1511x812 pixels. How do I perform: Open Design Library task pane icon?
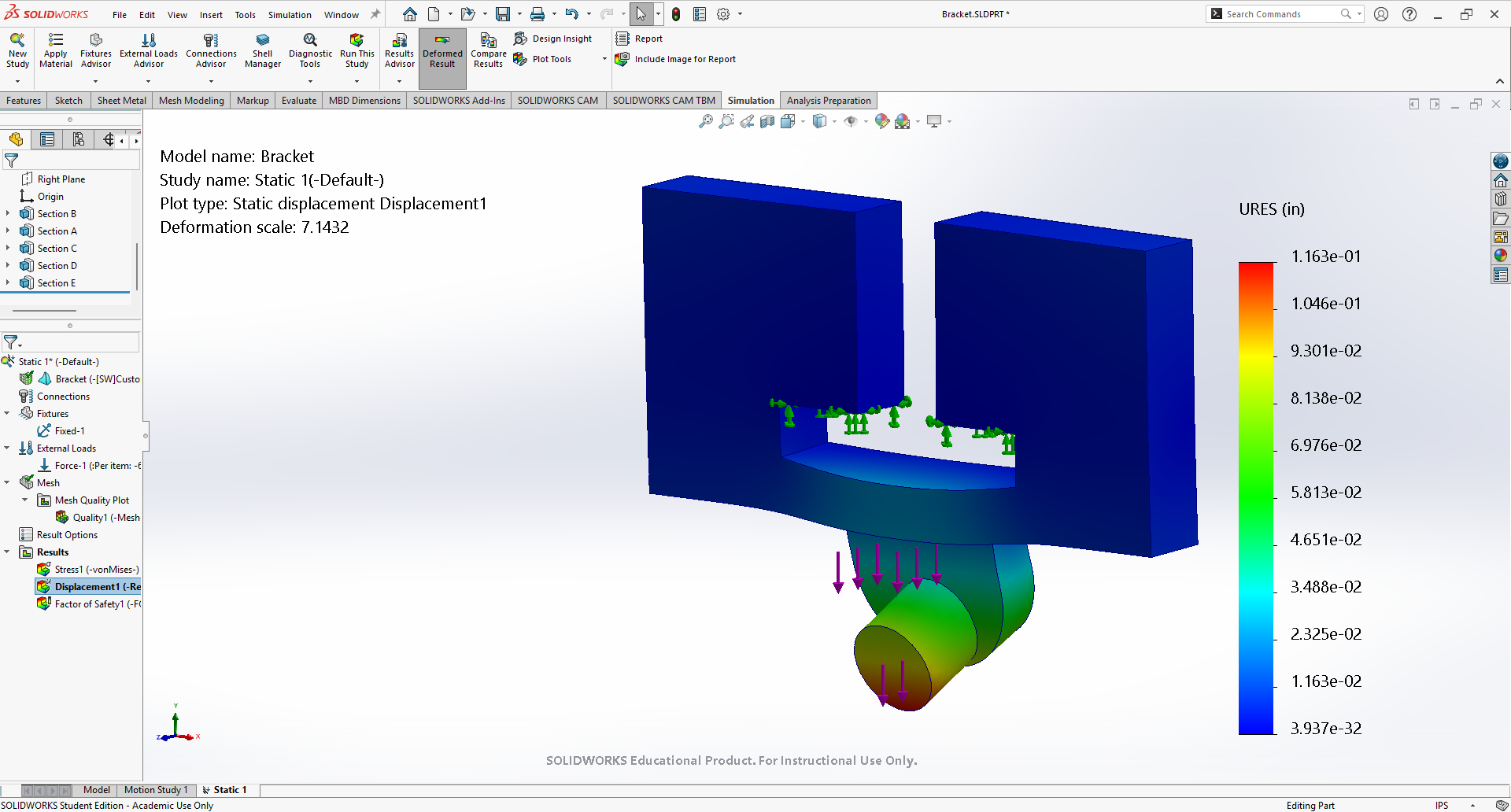tap(1501, 199)
